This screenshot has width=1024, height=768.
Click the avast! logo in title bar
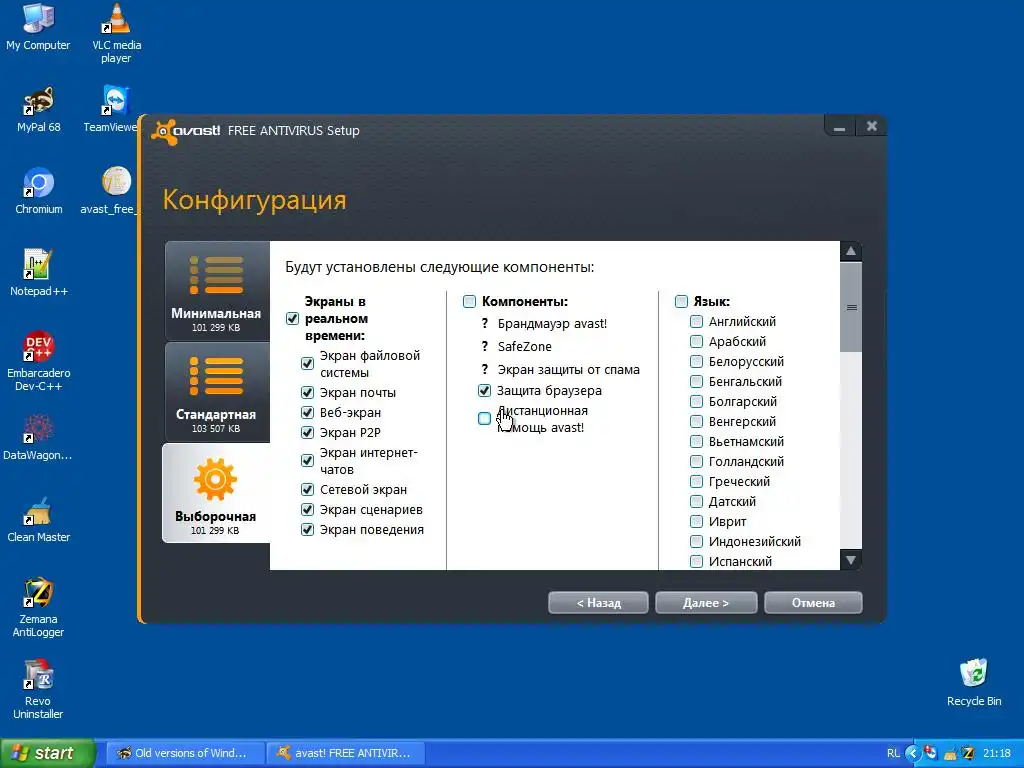pos(185,131)
